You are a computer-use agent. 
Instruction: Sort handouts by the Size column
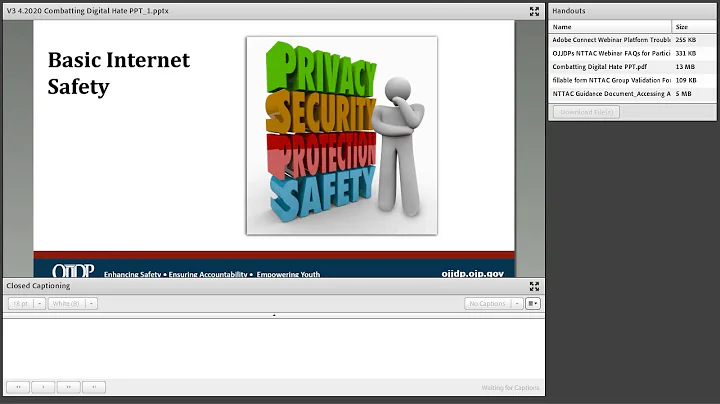694,27
